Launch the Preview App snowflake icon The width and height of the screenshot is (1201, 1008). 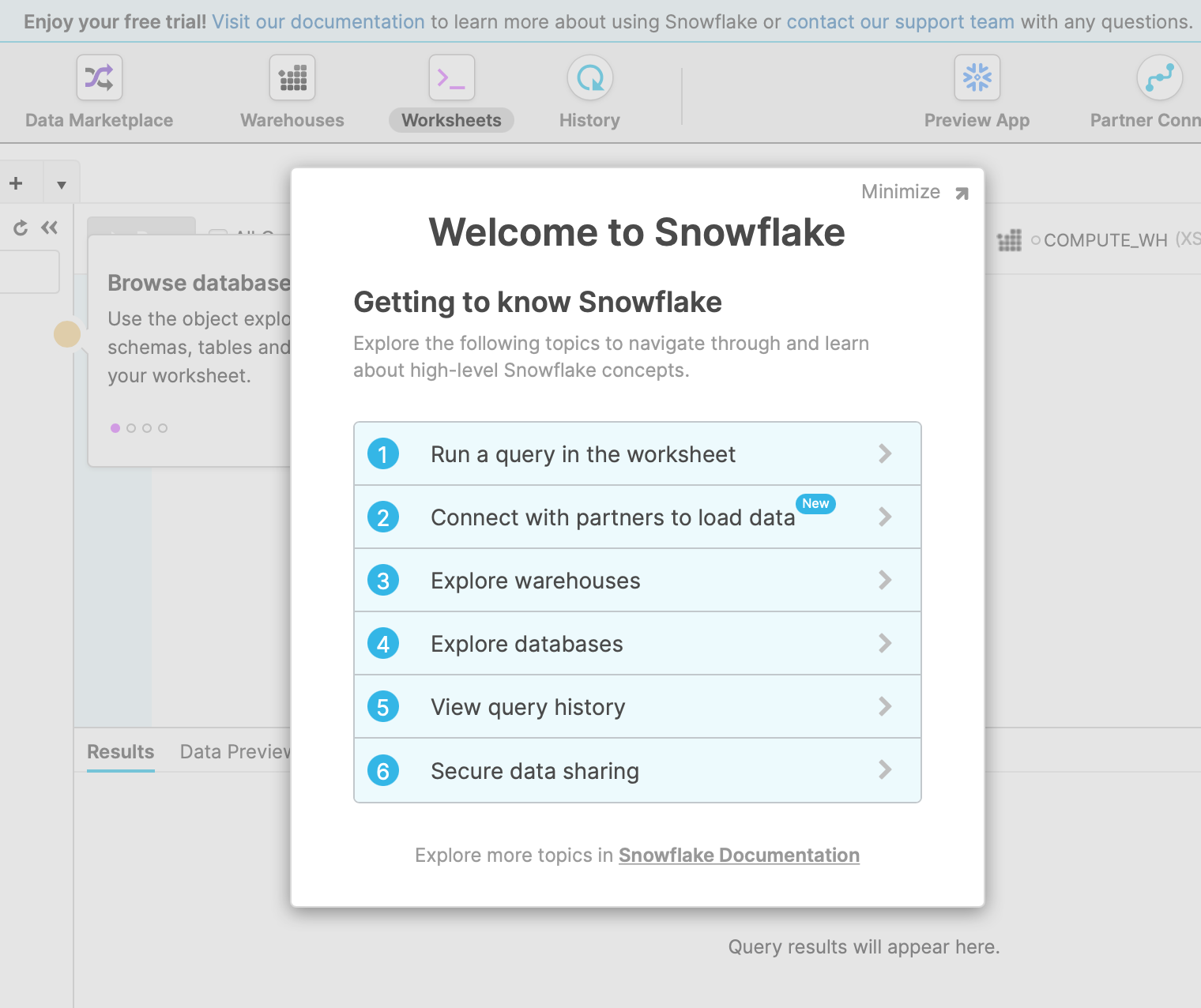click(x=977, y=78)
